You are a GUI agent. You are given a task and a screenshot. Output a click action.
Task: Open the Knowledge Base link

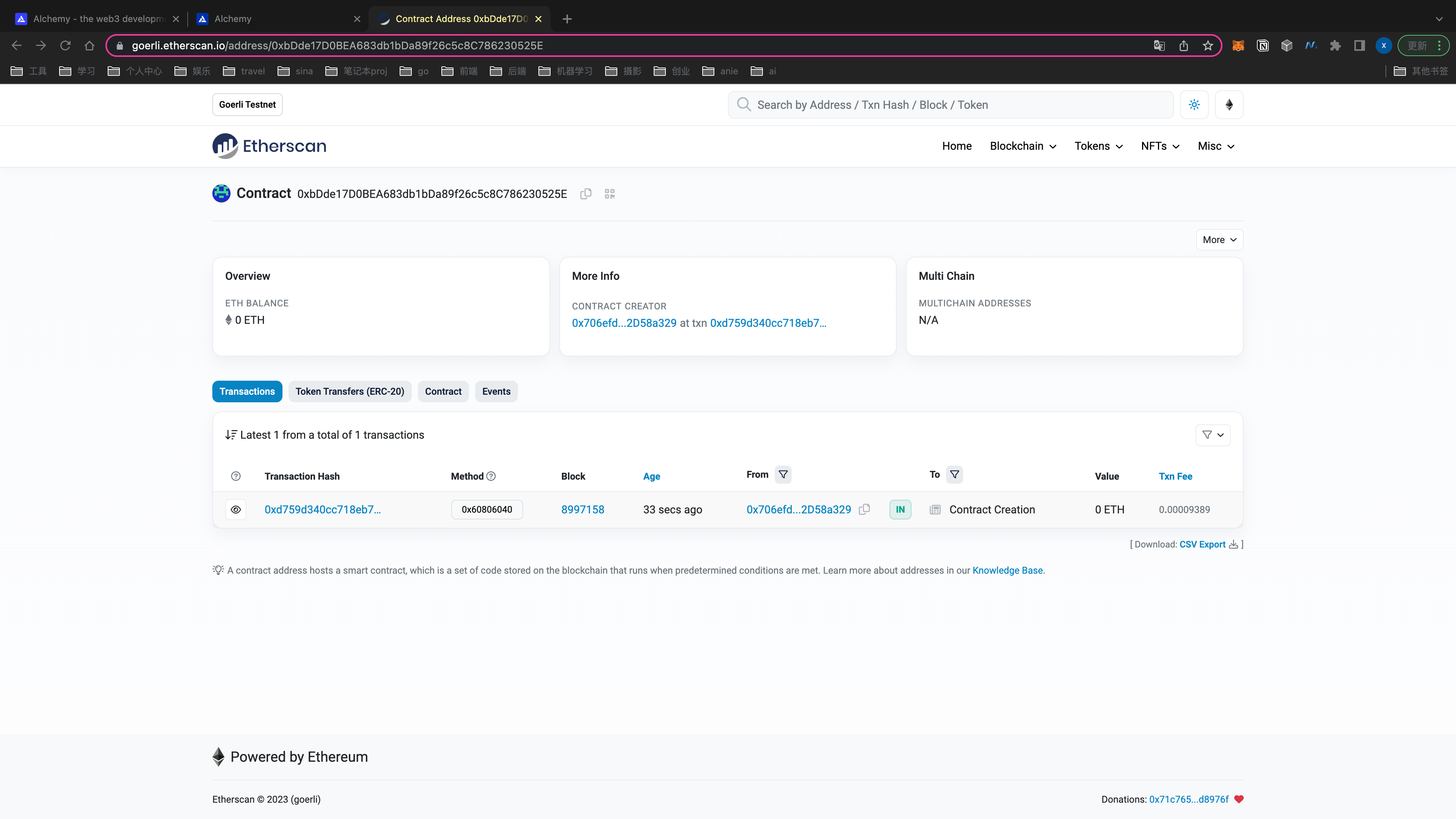[x=1007, y=570]
